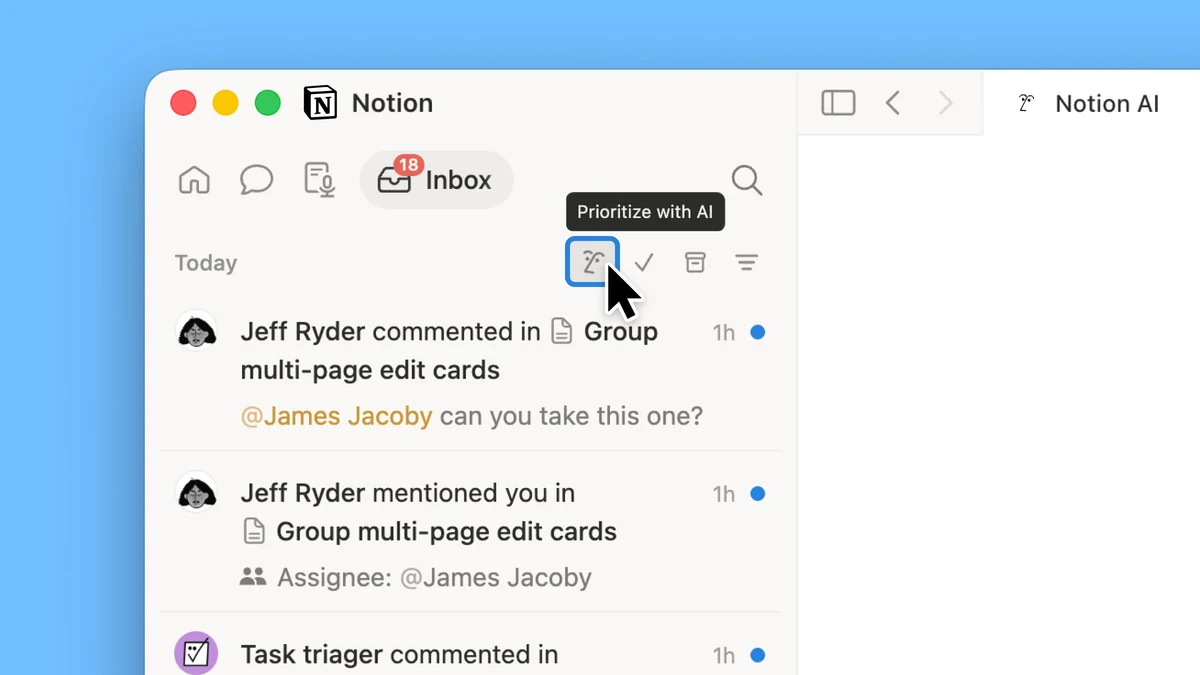Open Jeff Ryder mentioned you notification
Screen dimensions: 1200x675
coord(470,532)
